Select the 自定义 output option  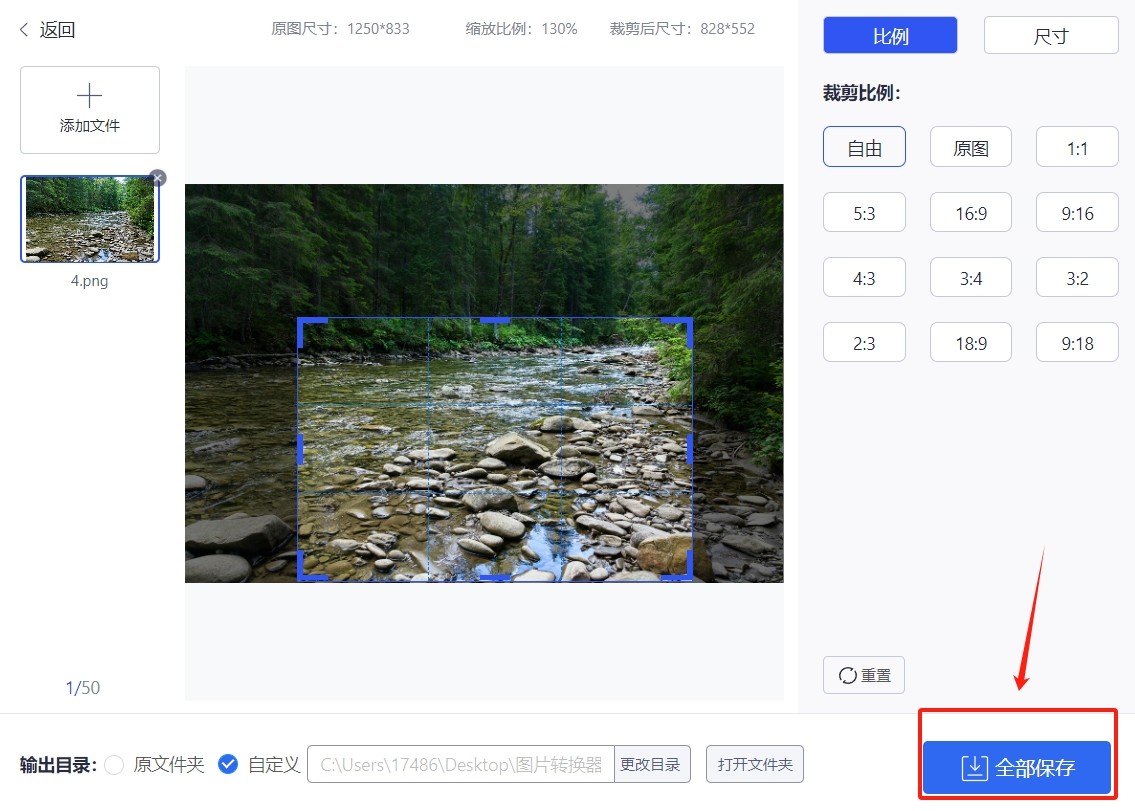click(228, 765)
